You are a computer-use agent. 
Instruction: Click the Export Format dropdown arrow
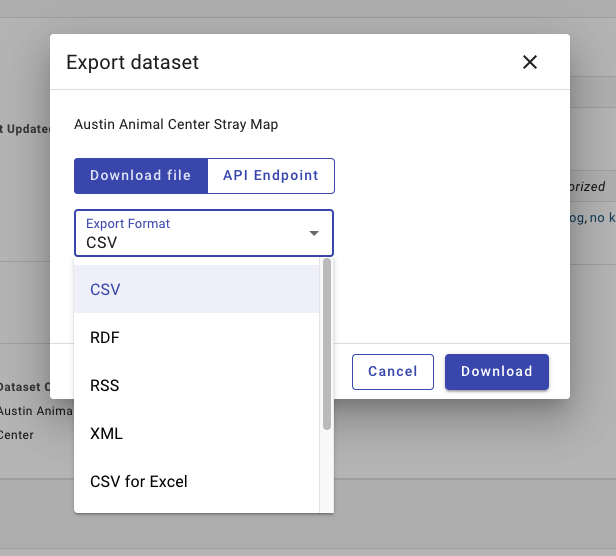tap(314, 233)
